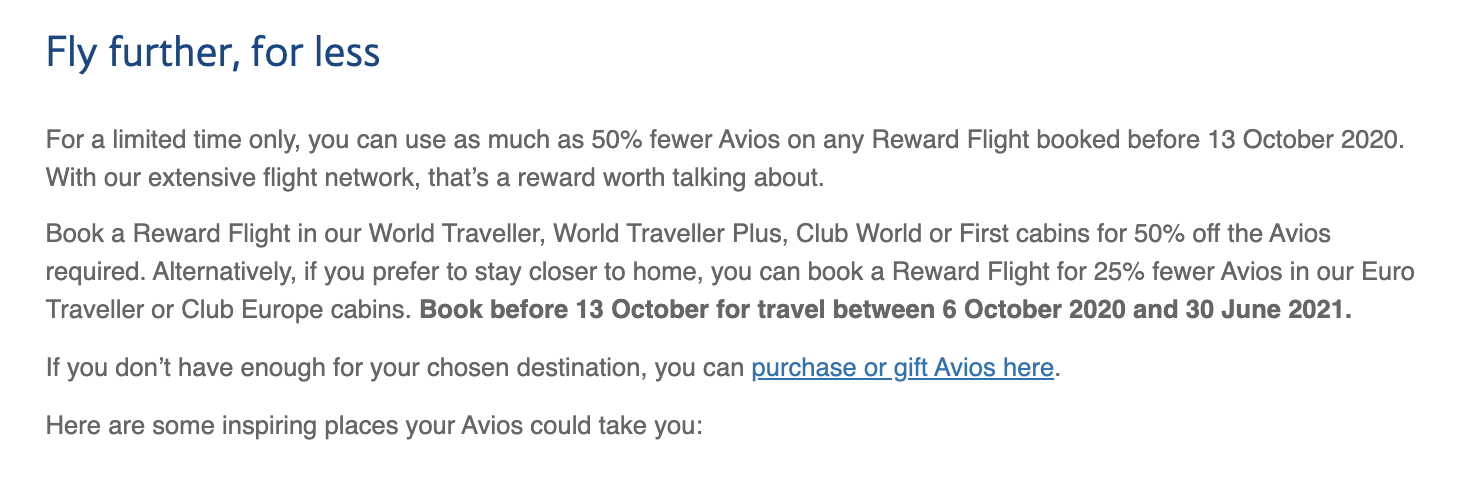Open the "purchase or gift Avios here" link

(x=902, y=368)
